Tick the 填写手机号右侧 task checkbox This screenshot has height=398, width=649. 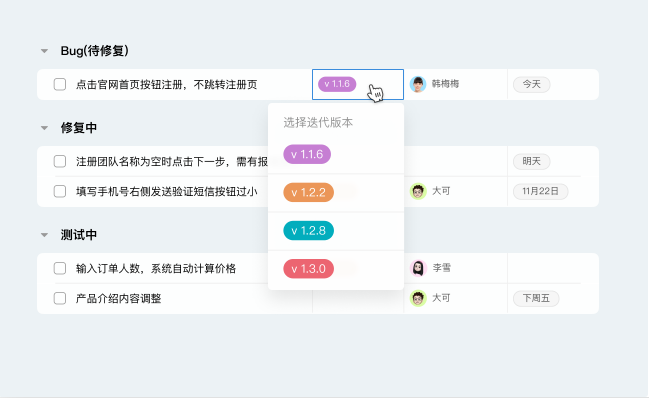point(60,192)
